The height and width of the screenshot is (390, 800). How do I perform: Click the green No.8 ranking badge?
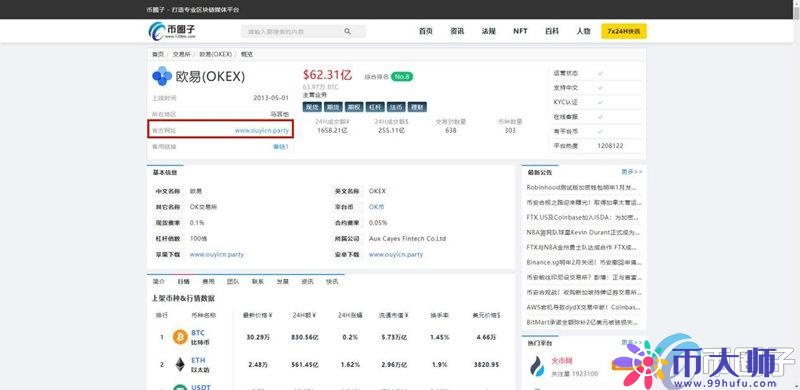point(402,77)
